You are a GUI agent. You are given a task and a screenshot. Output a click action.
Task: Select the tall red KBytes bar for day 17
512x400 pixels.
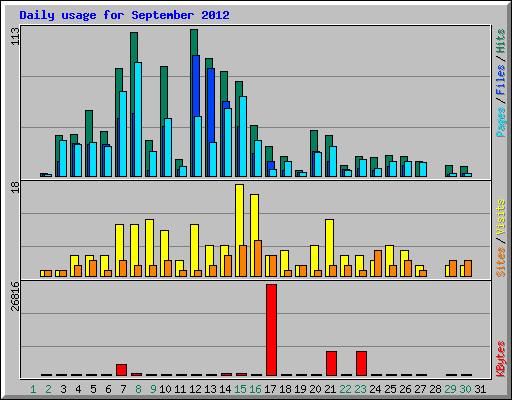271,330
